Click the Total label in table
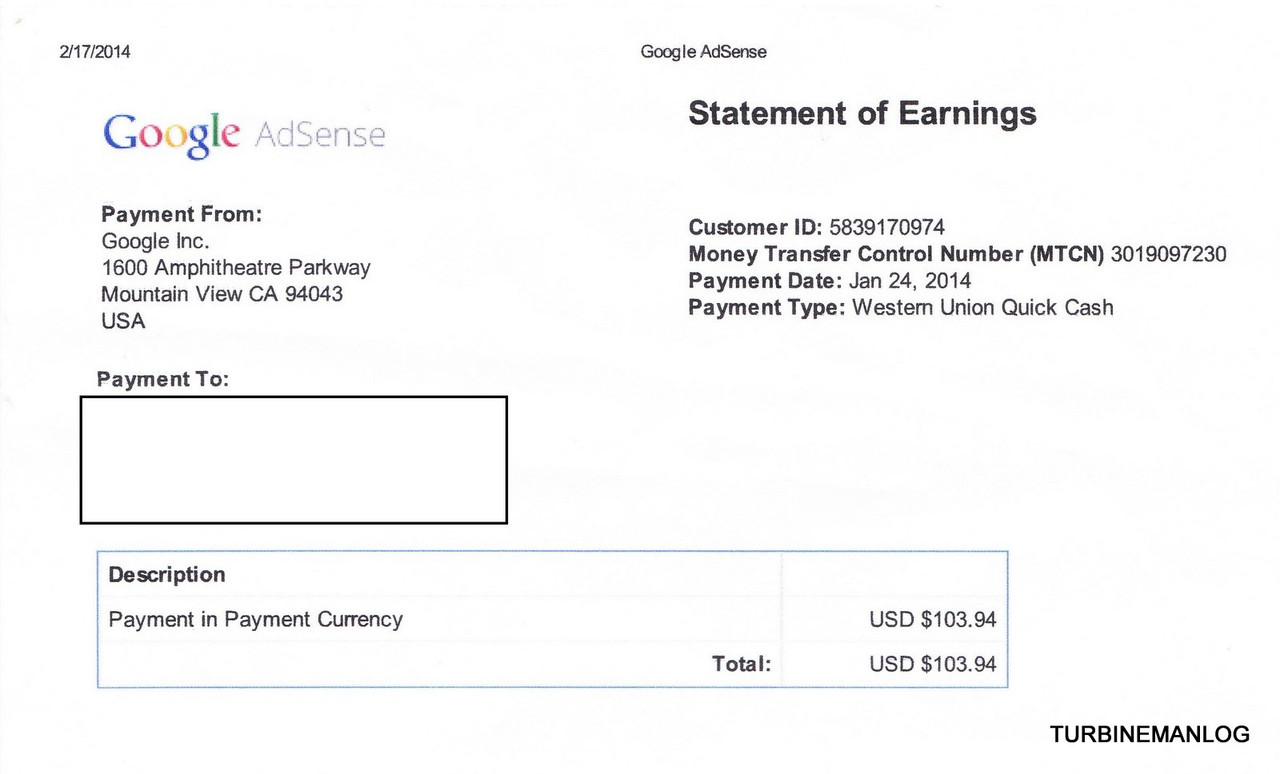Viewport: 1280px width, 774px height. point(741,664)
